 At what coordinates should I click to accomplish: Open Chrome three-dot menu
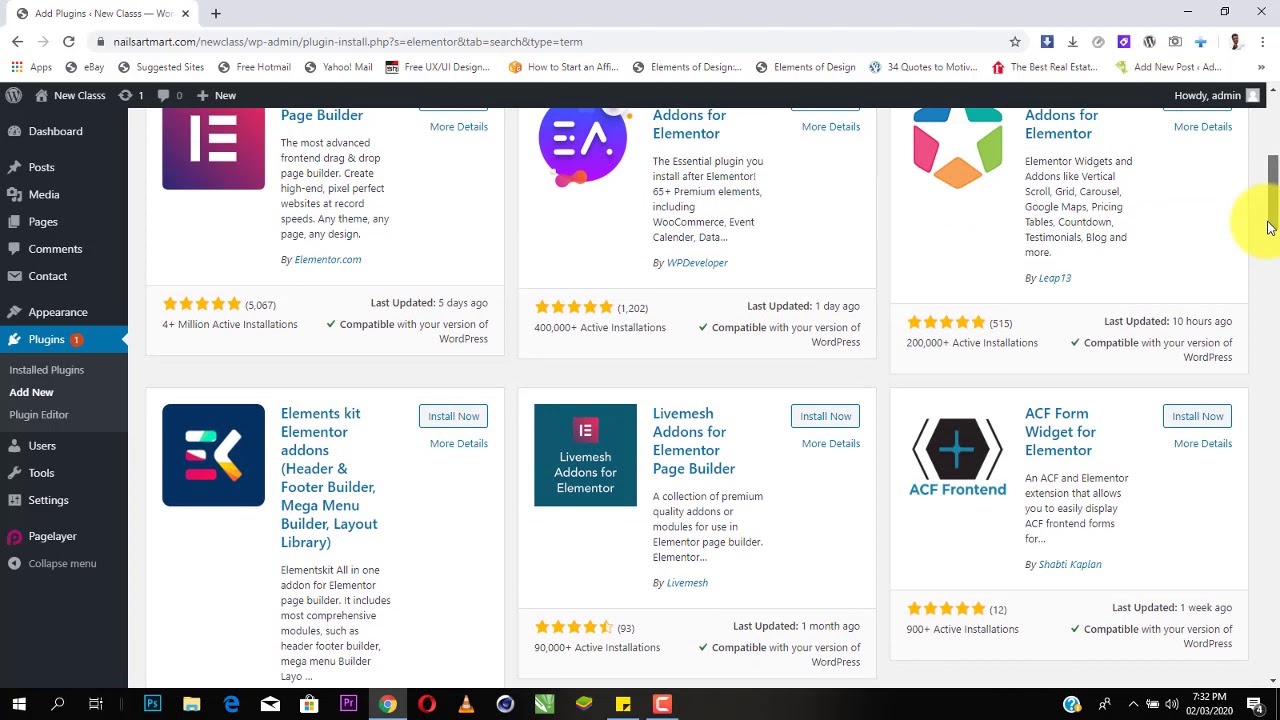[x=1262, y=41]
